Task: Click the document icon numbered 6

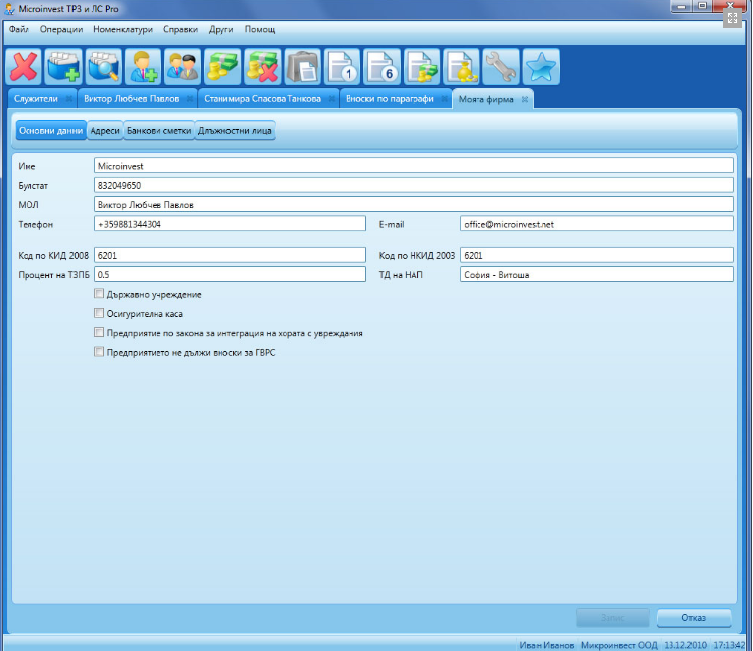Action: pos(383,67)
